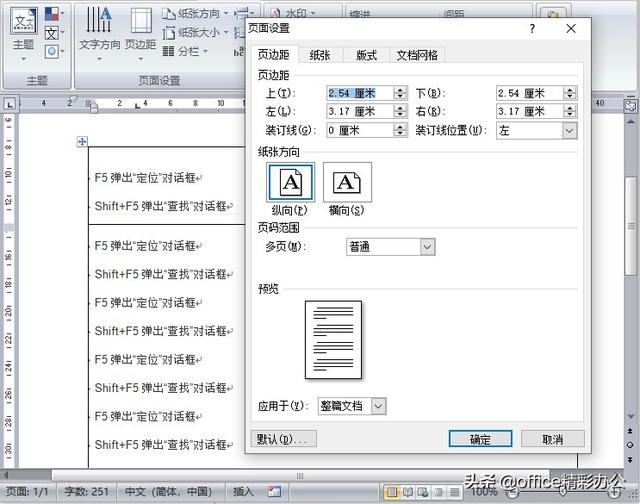640x504 pixels.
Task: Click the Insert (插入) mode indicator
Action: point(243,492)
